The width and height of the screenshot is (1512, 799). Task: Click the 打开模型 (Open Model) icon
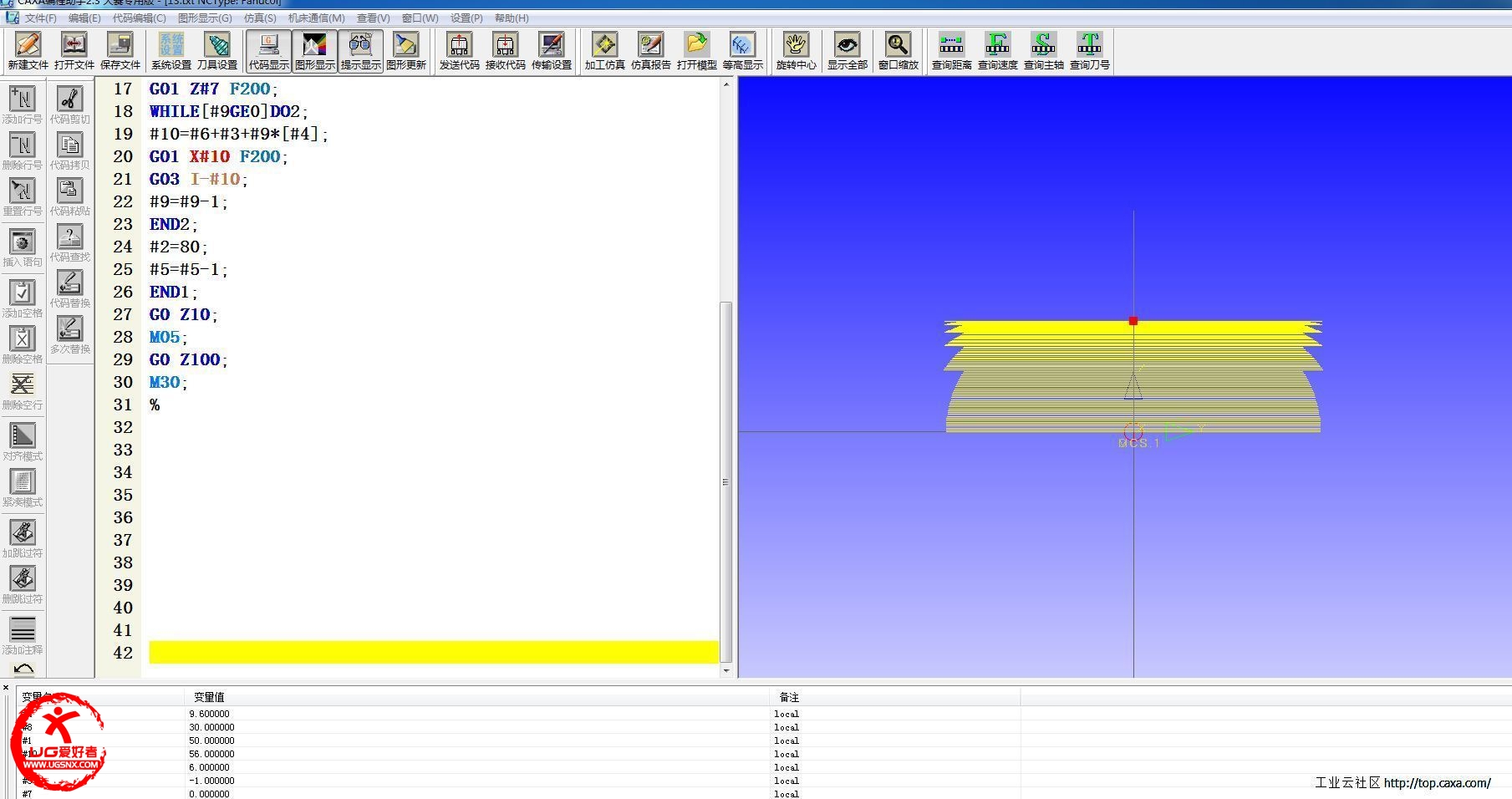click(696, 51)
